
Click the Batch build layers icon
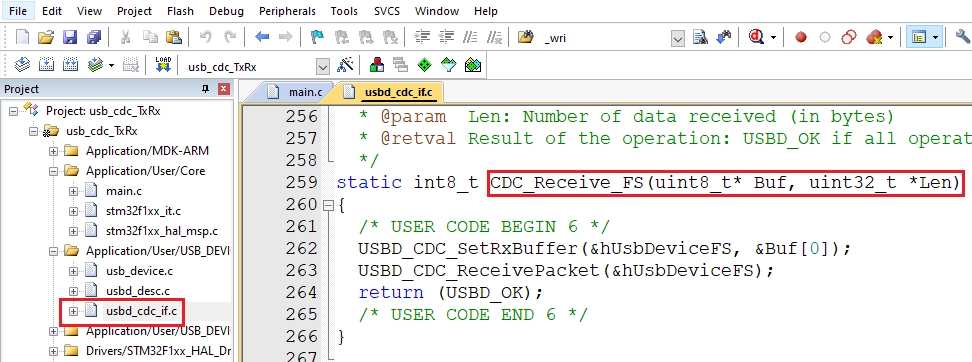coord(95,65)
